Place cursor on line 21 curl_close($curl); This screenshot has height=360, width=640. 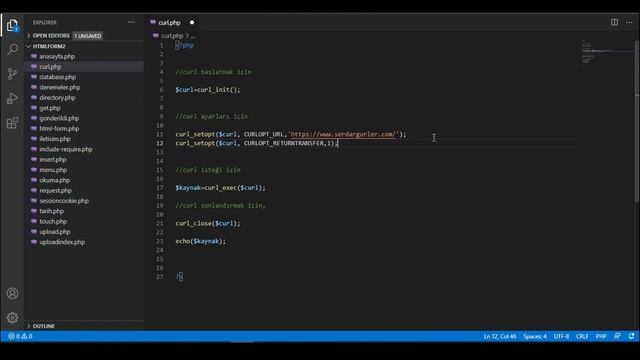tap(208, 223)
